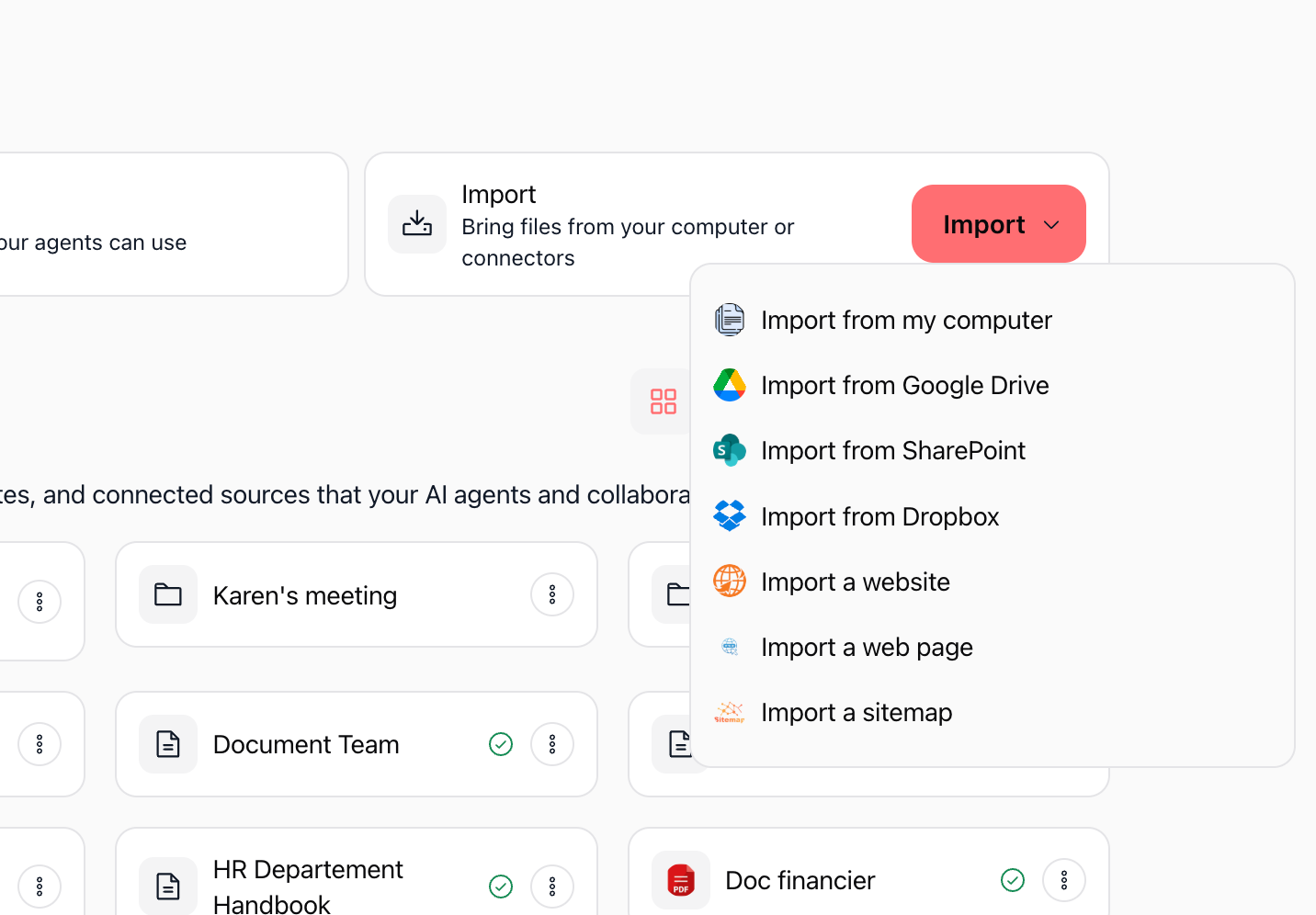Image resolution: width=1316 pixels, height=915 pixels.
Task: Switch to grid view layout
Action: point(663,401)
